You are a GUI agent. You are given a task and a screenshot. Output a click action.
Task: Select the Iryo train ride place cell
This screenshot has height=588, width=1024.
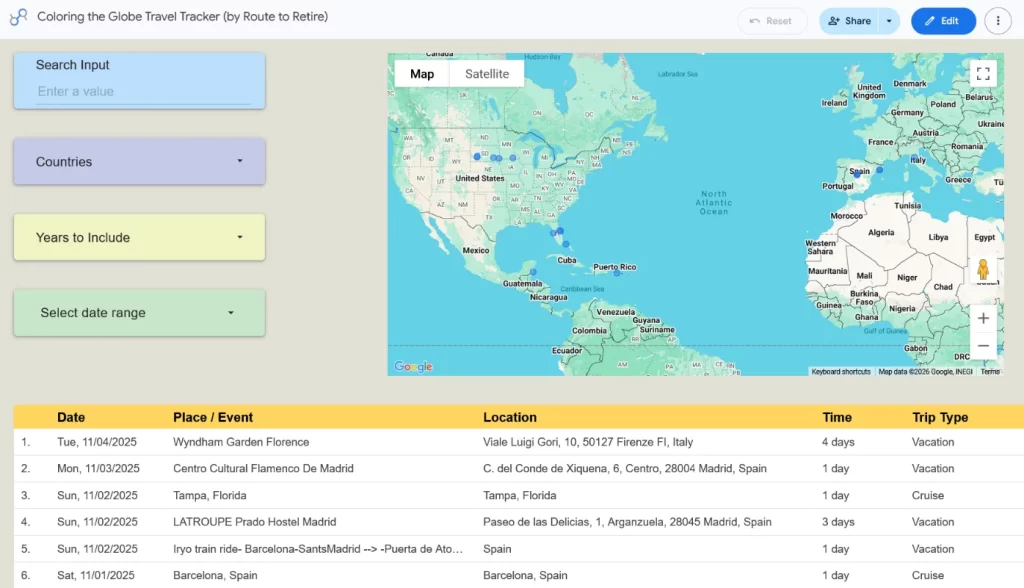click(x=318, y=549)
